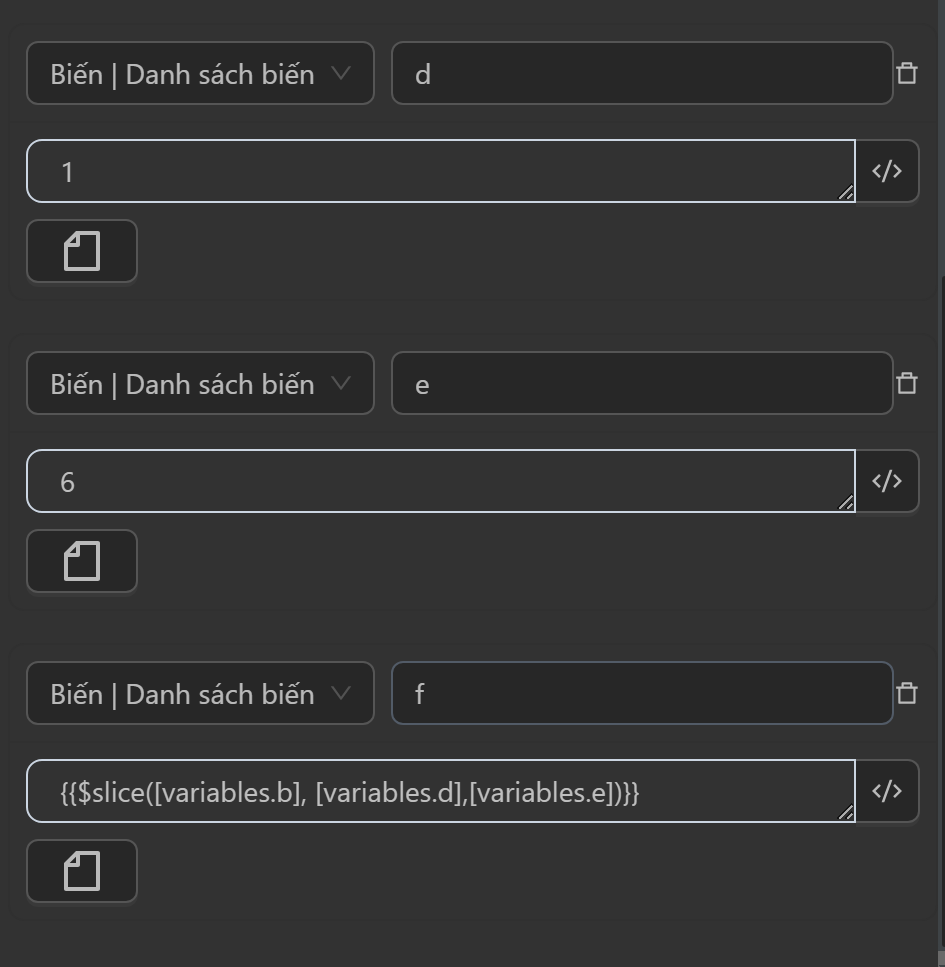Delete the variable named d
This screenshot has height=967, width=945.
pos(907,73)
